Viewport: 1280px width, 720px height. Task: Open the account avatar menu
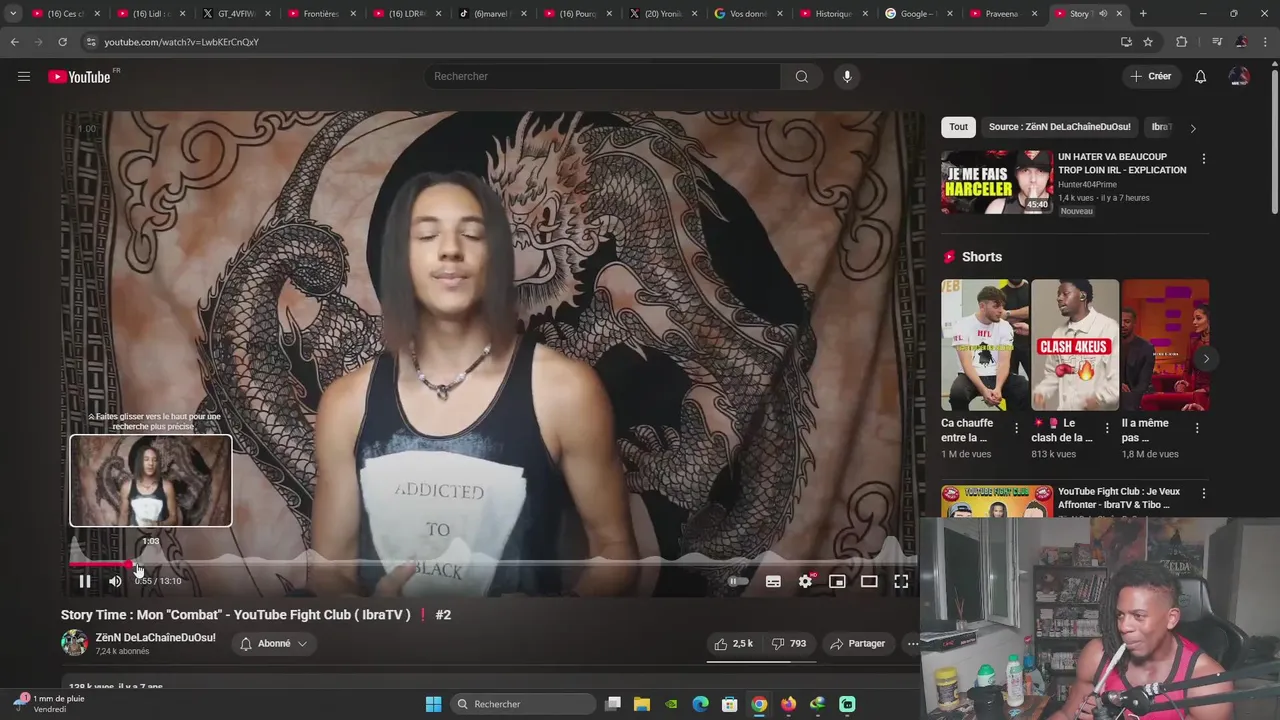pos(1239,76)
